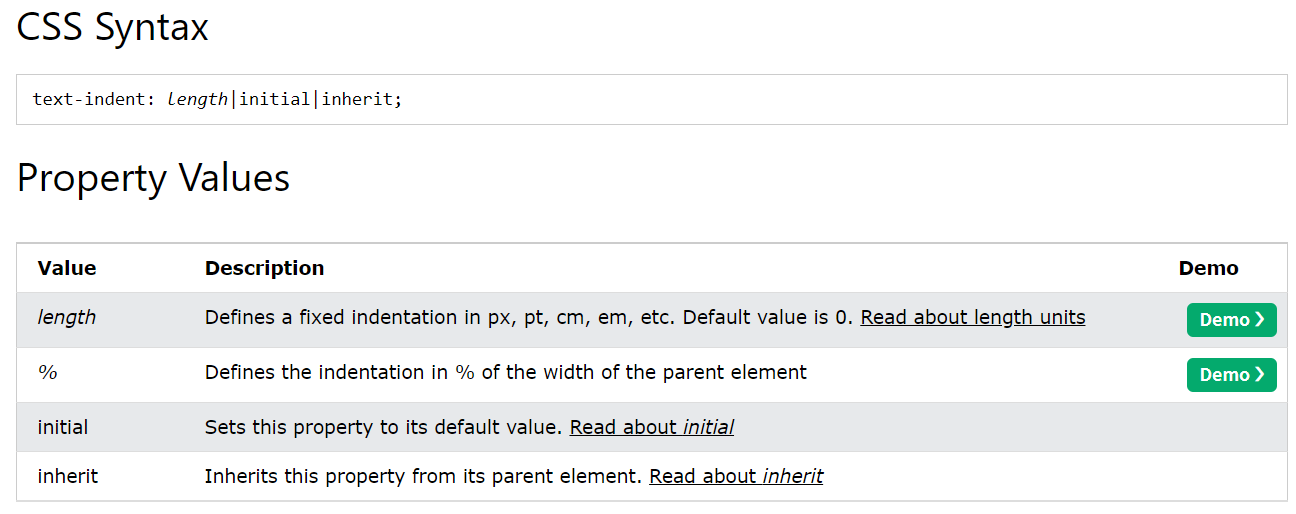Follow the 'Read about inherit' link
Viewport: 1296px width, 514px height.
(735, 476)
